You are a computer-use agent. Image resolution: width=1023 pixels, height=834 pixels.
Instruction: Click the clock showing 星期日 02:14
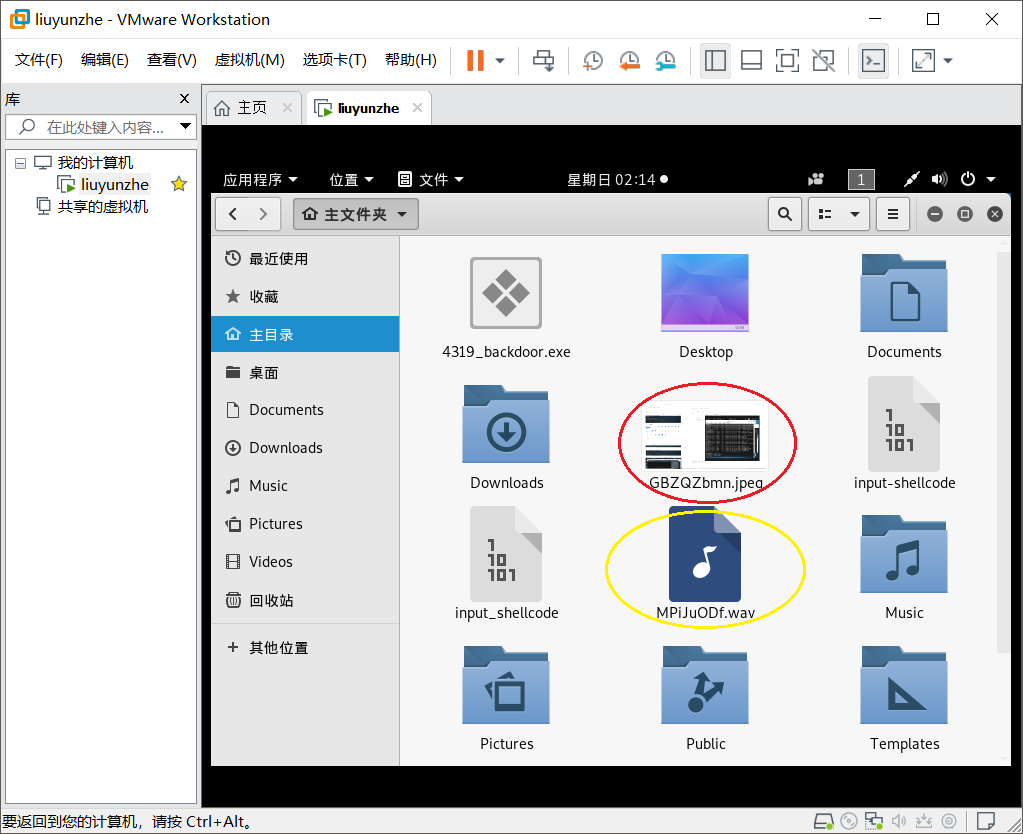[617, 179]
